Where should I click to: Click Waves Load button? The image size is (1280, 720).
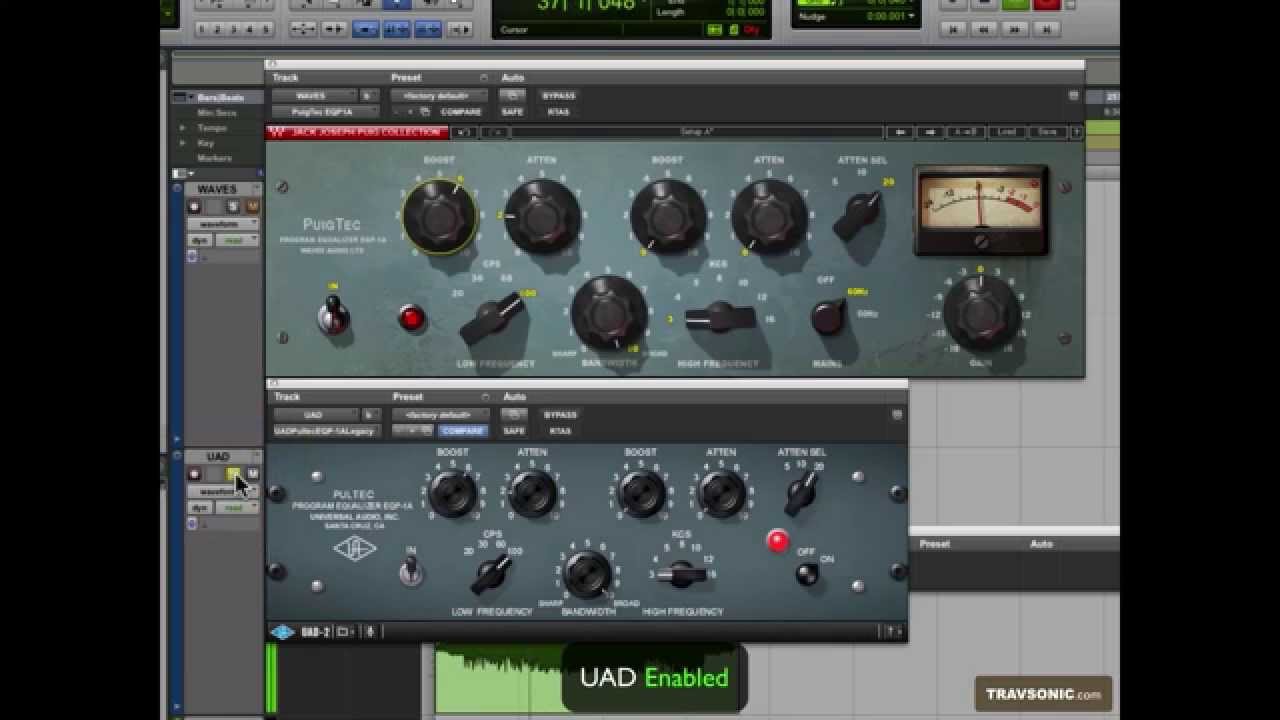tap(1008, 132)
